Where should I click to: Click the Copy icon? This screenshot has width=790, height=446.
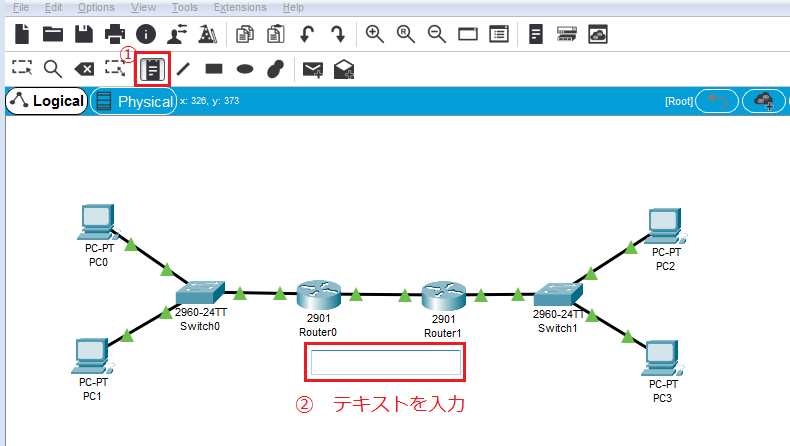[245, 34]
